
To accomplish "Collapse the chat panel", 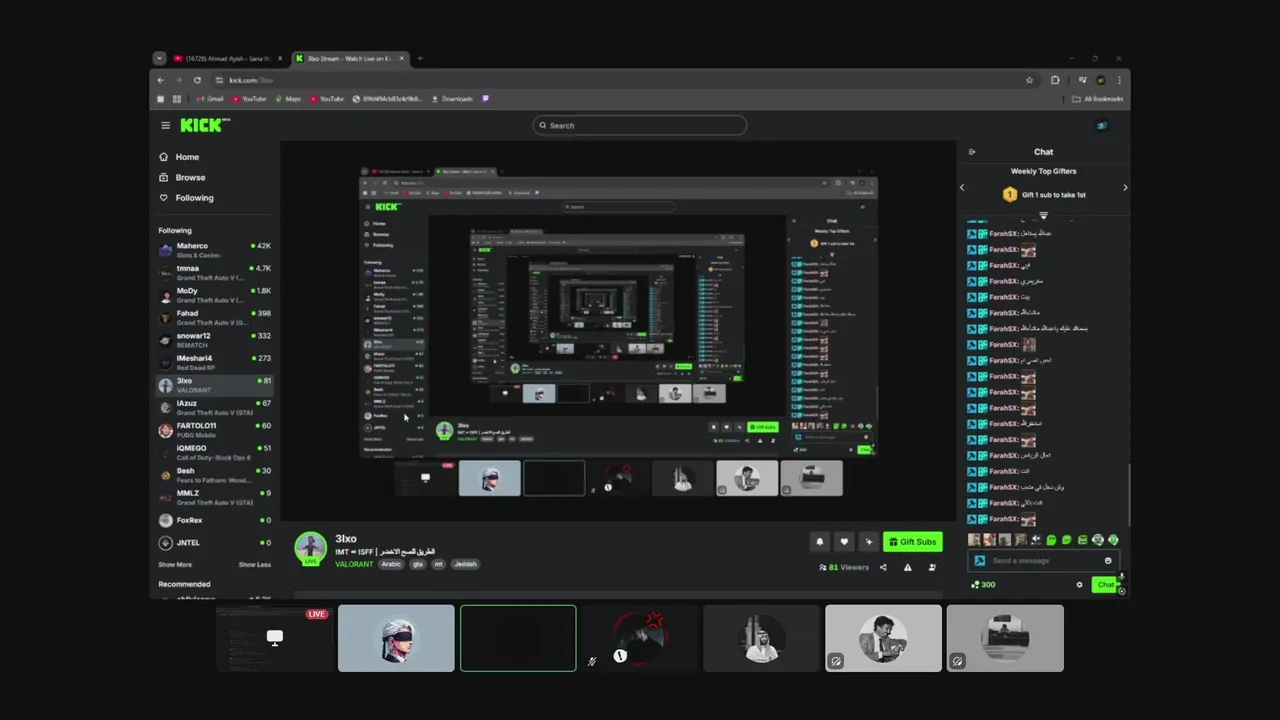I will (971, 152).
